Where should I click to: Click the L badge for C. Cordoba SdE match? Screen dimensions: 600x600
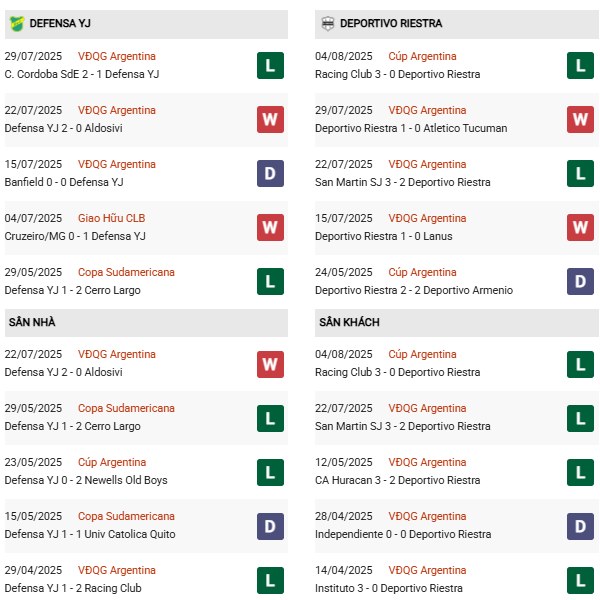pos(270,66)
